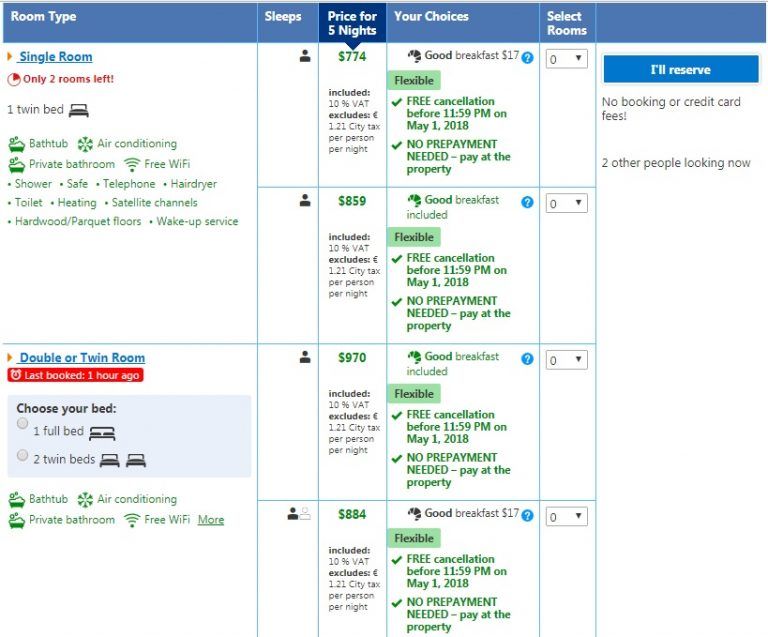
Task: Click the $774 price
Action: click(x=352, y=56)
